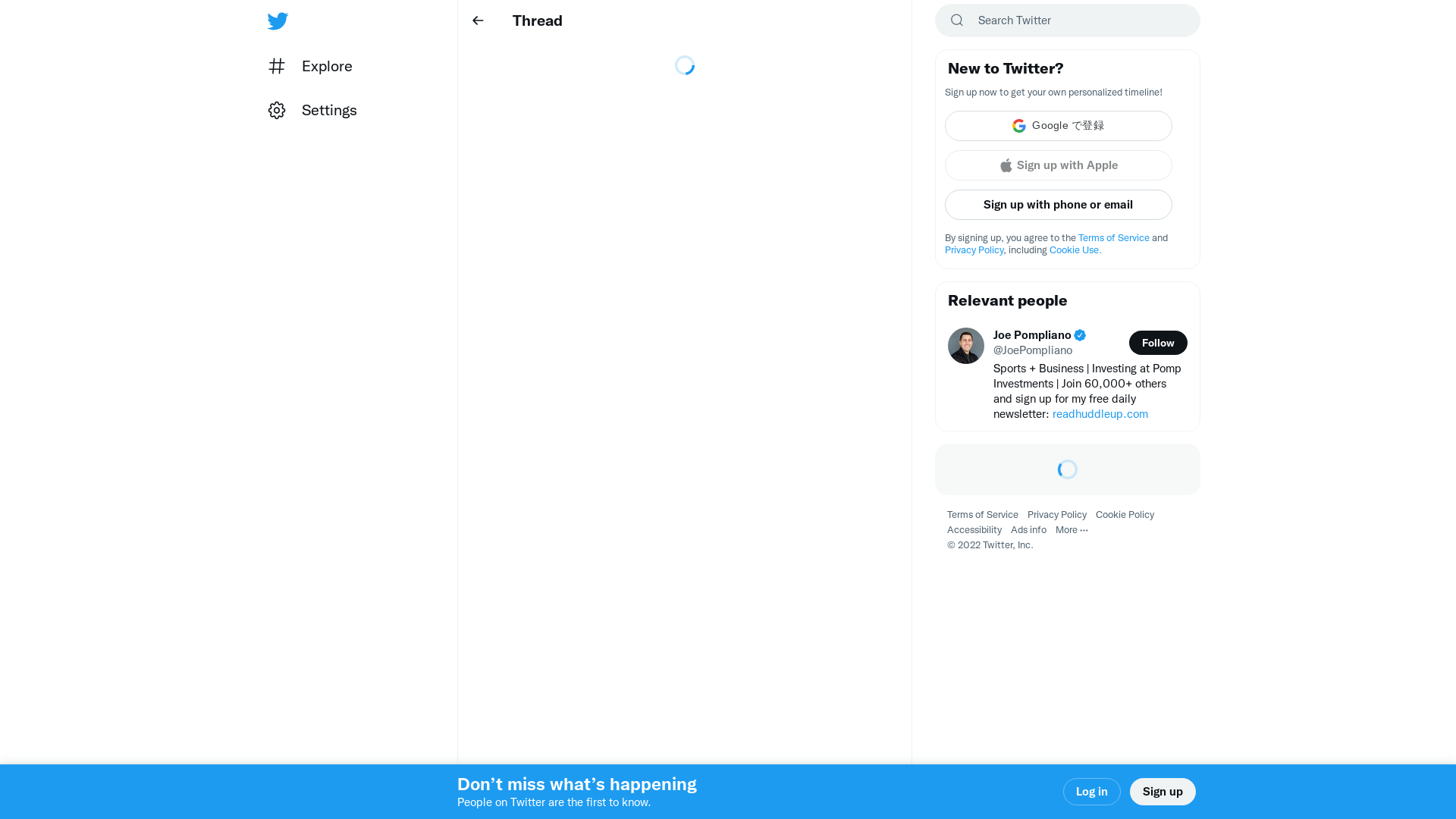Viewport: 1456px width, 819px height.
Task: Open the Settings gear icon
Action: pos(277,110)
